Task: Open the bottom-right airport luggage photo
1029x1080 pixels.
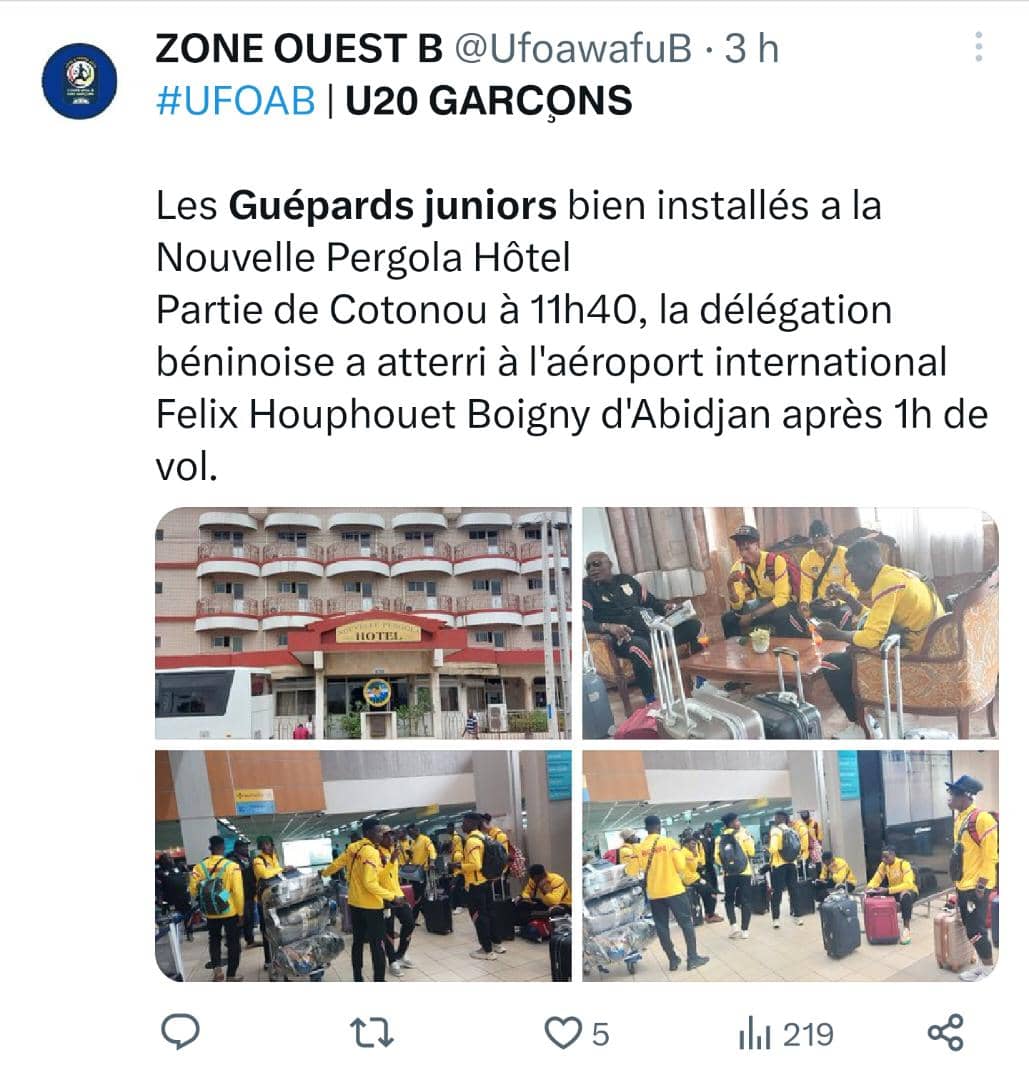Action: pos(790,866)
